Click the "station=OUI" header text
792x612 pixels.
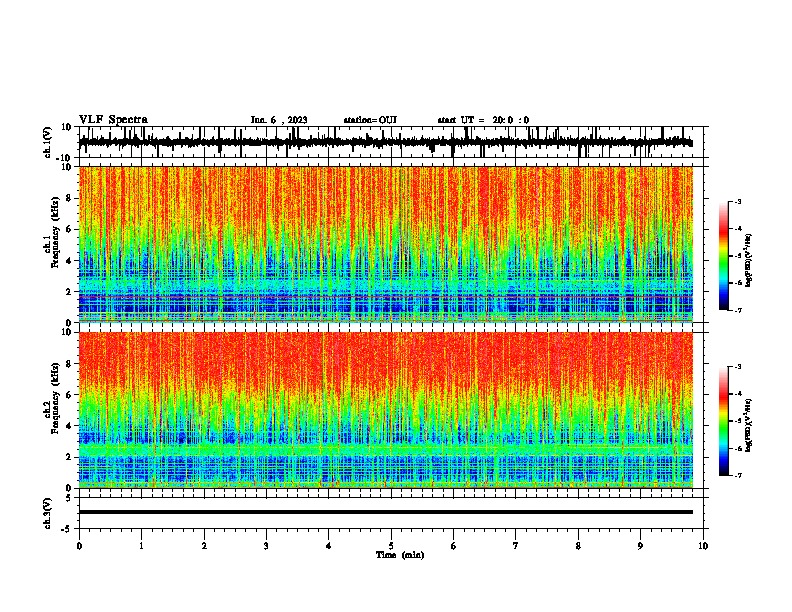click(x=370, y=120)
